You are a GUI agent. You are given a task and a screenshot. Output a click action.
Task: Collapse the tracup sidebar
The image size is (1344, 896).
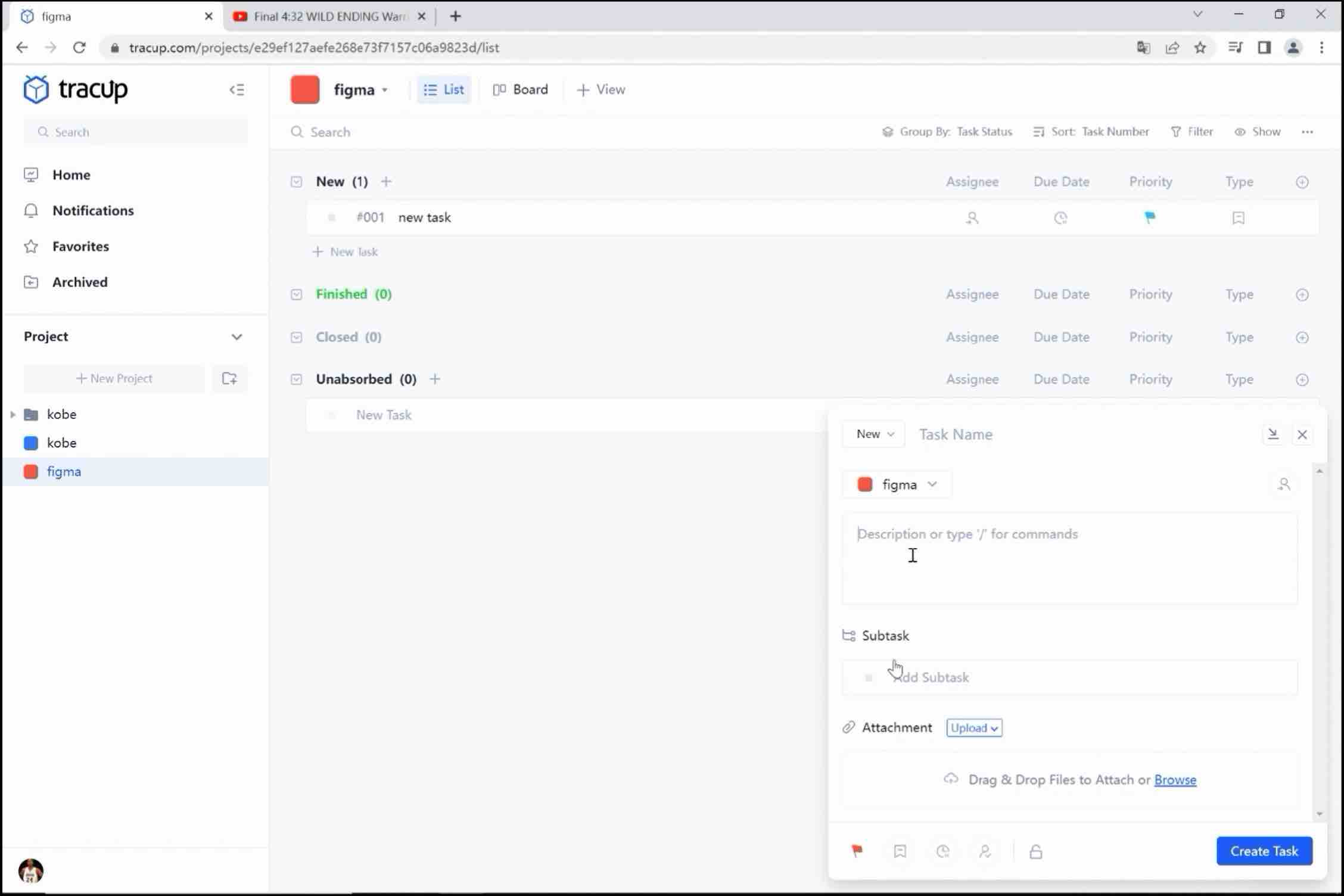pos(237,90)
